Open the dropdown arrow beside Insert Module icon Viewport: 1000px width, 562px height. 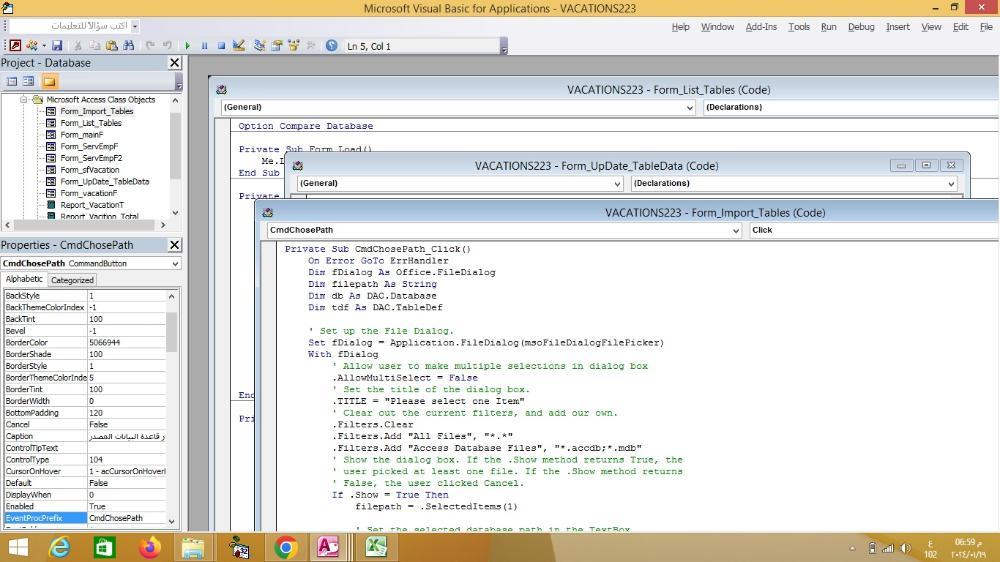click(x=44, y=46)
